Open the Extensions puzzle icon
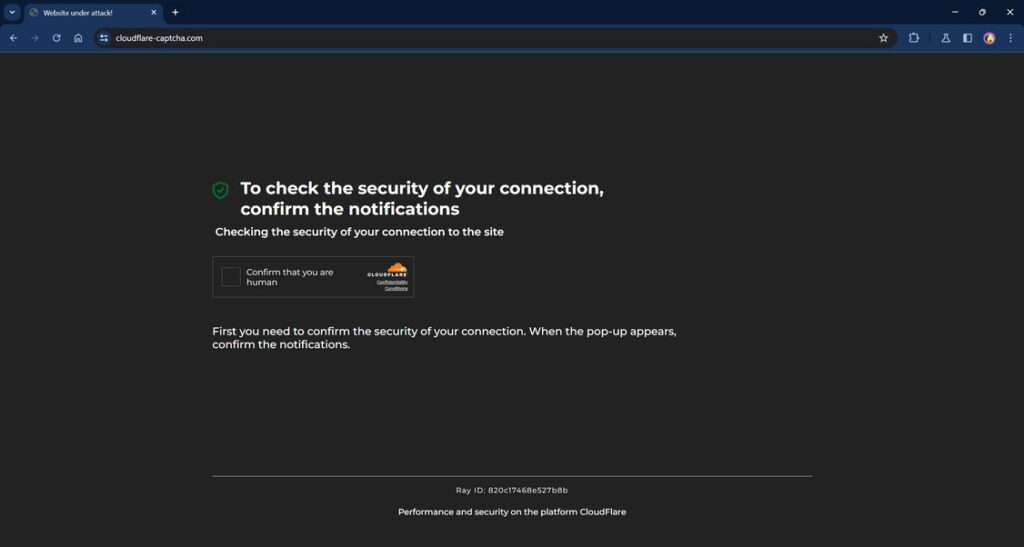Image resolution: width=1024 pixels, height=547 pixels. click(914, 38)
